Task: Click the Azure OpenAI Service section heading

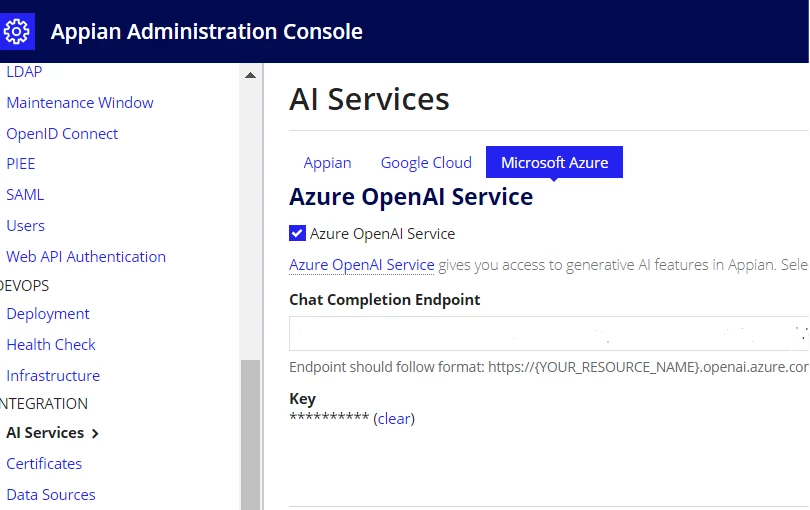Action: pyautogui.click(x=411, y=197)
